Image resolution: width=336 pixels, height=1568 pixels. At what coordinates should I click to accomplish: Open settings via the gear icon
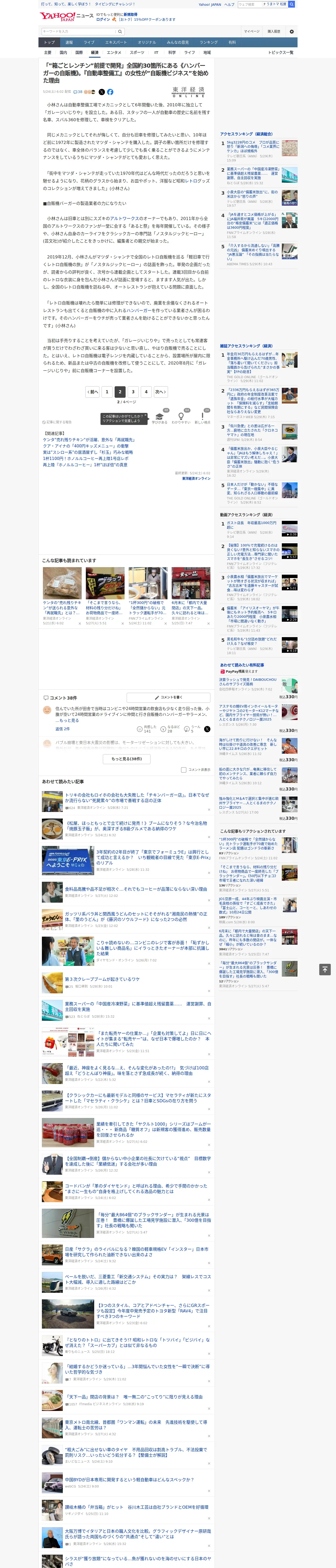tap(292, 31)
